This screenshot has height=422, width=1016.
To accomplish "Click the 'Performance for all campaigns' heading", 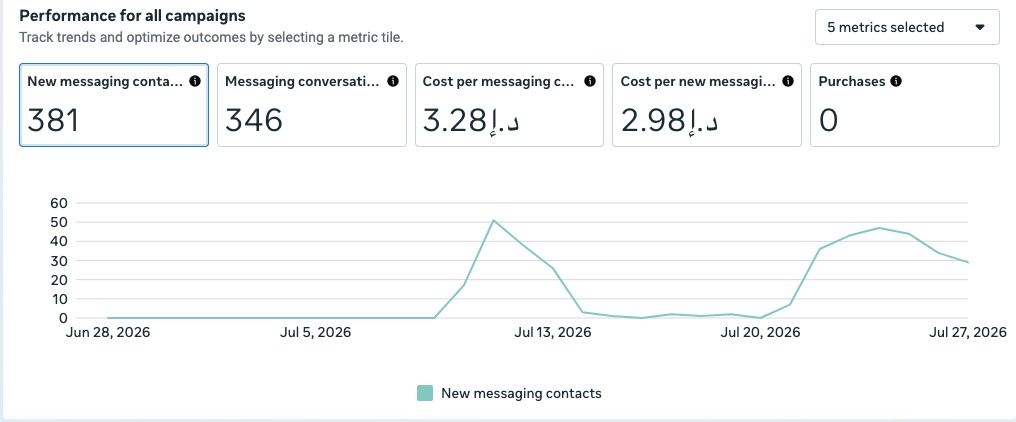I will [132, 15].
